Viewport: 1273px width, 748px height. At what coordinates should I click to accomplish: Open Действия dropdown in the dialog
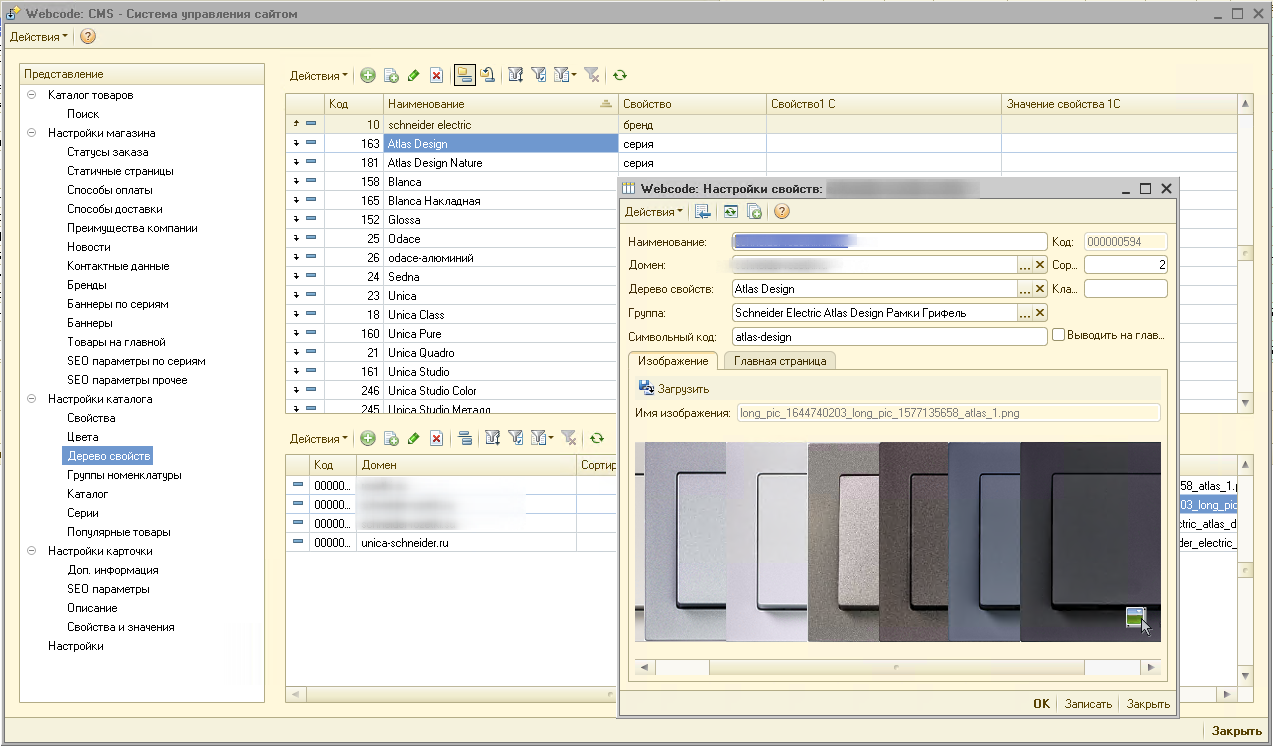pyautogui.click(x=653, y=212)
